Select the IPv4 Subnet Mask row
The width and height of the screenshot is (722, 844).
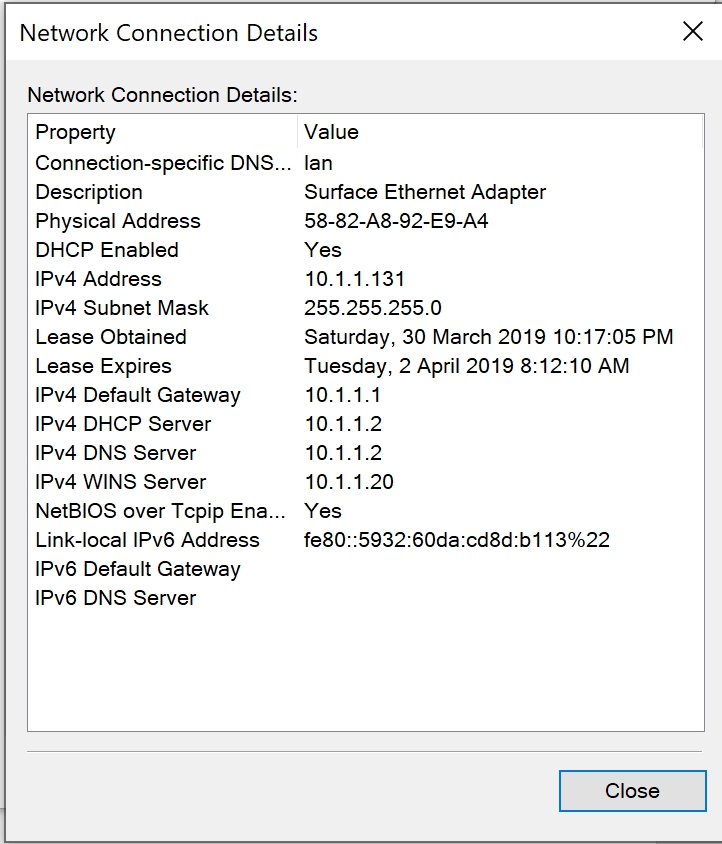(122, 308)
